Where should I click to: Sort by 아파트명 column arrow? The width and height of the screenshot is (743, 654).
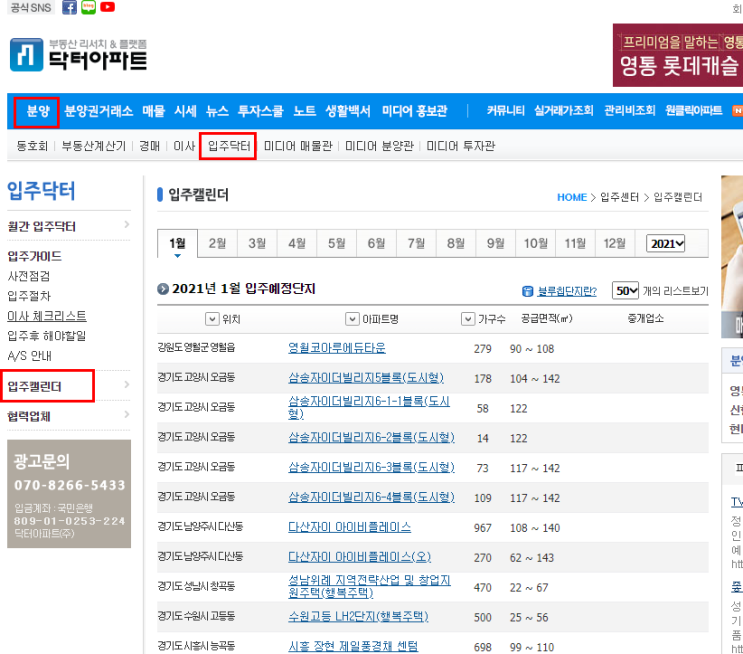tap(352, 319)
